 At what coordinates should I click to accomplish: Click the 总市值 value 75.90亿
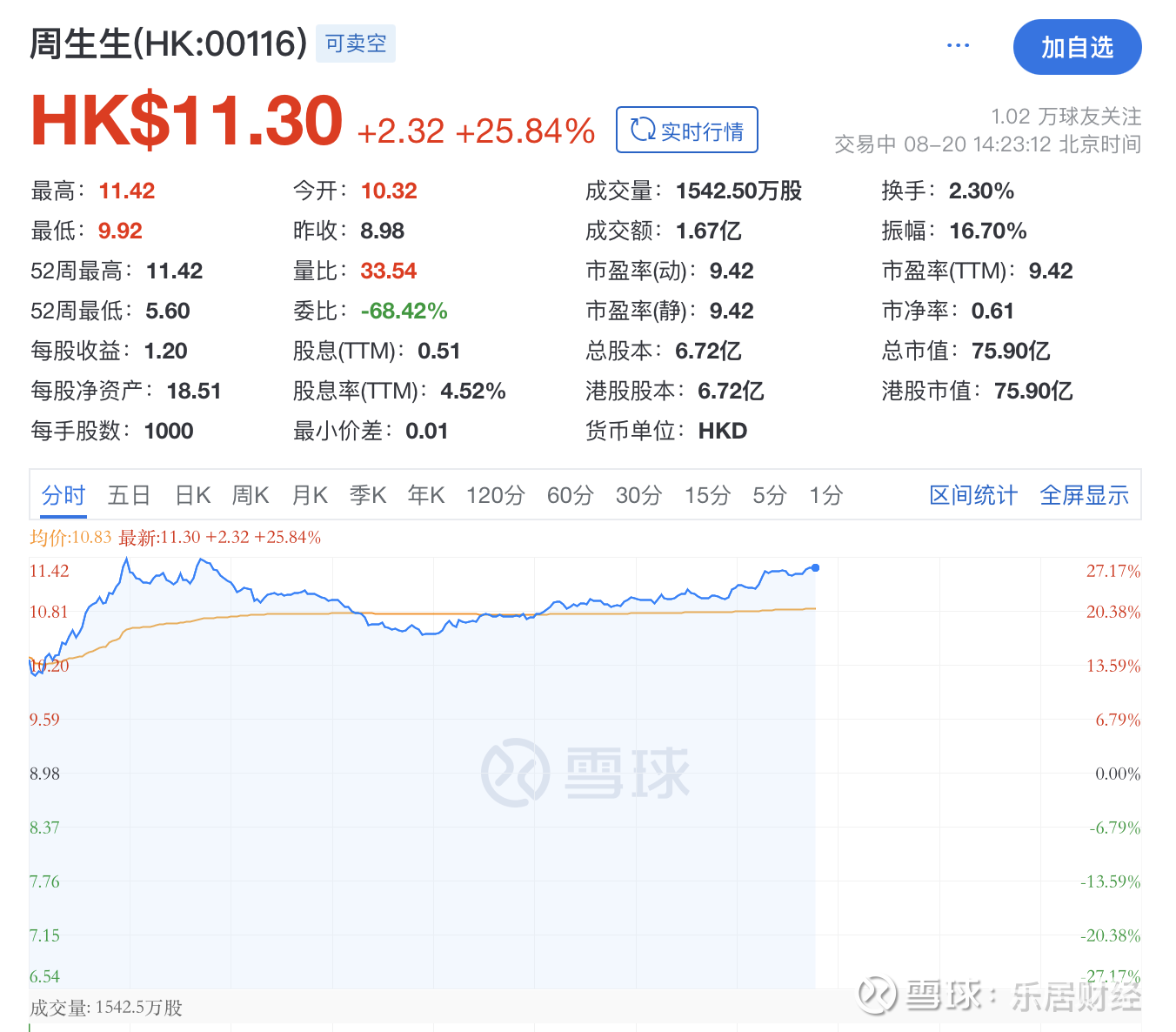(1011, 351)
